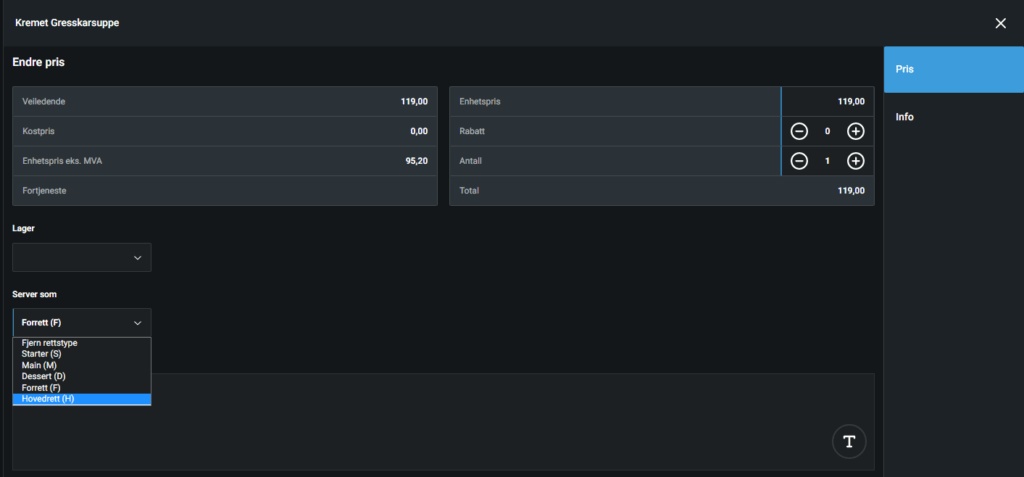Open the Pris tab
This screenshot has width=1024, height=477.
953,70
